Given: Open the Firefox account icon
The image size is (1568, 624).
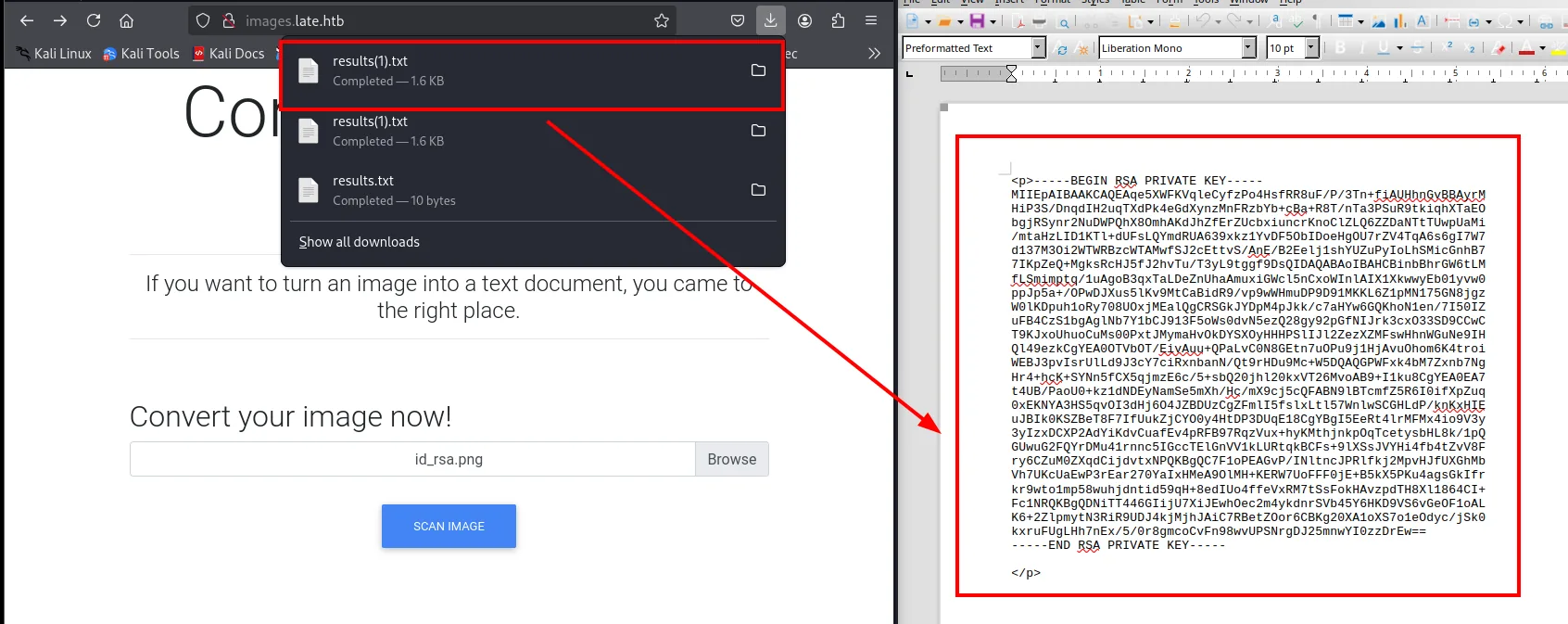Looking at the screenshot, I should click(x=804, y=20).
